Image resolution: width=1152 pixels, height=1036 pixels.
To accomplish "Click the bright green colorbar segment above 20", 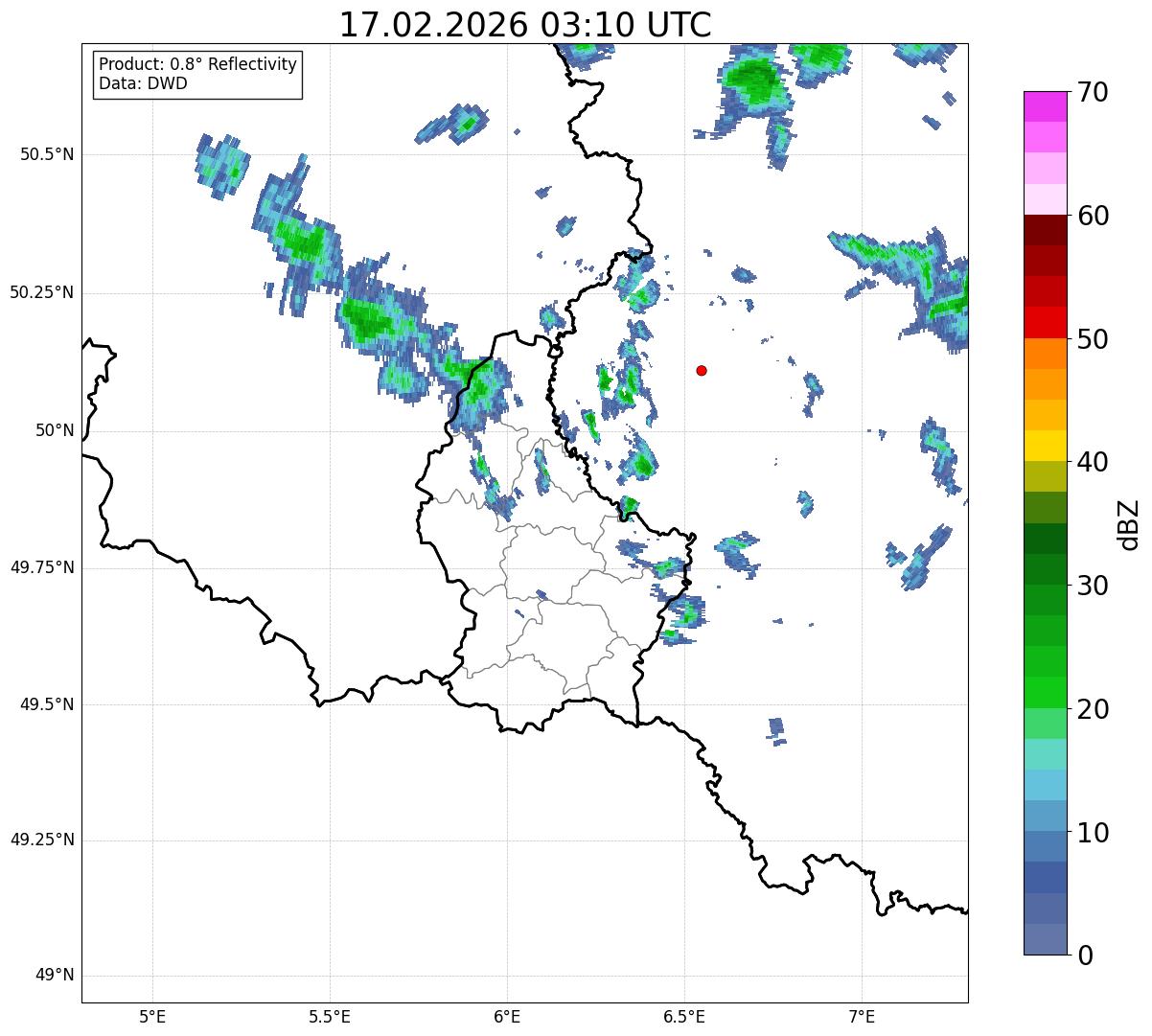I will point(1046,692).
